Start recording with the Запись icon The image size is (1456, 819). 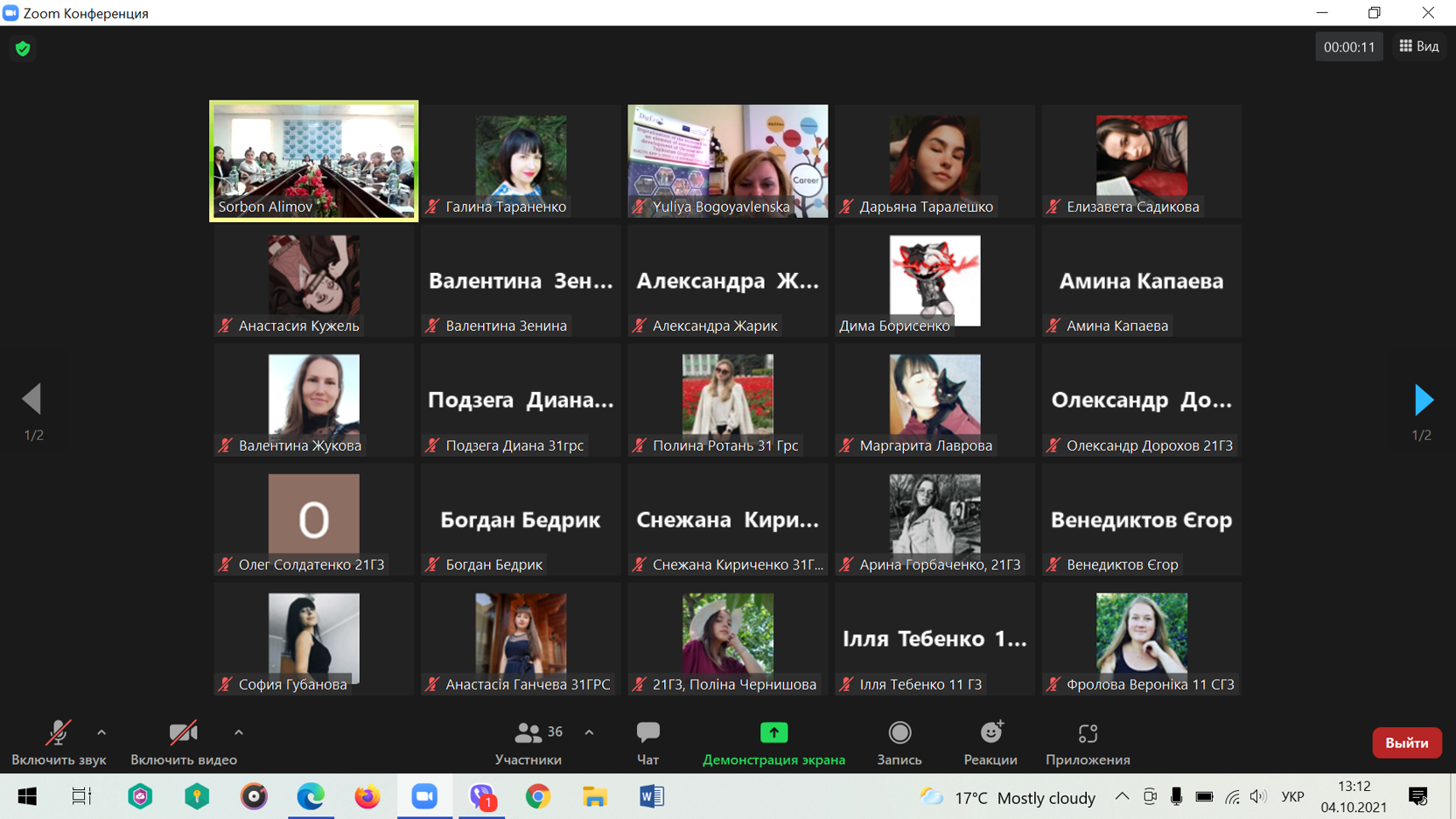899,733
